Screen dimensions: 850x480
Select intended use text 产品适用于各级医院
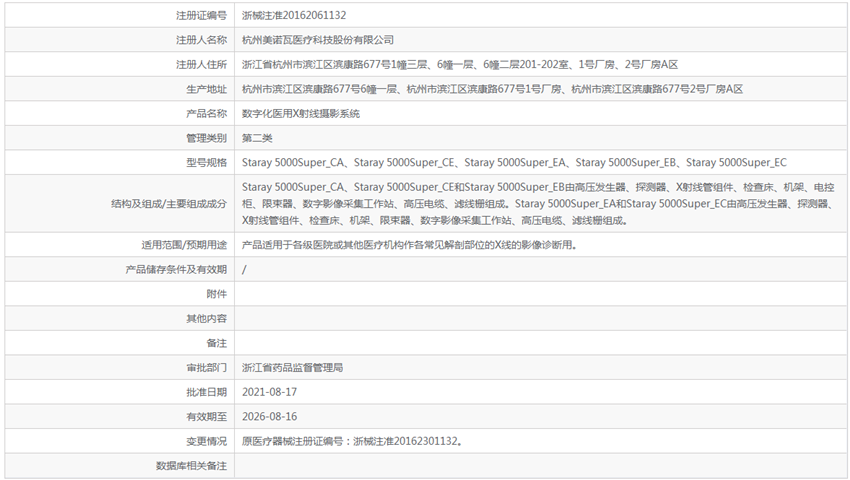click(x=409, y=245)
